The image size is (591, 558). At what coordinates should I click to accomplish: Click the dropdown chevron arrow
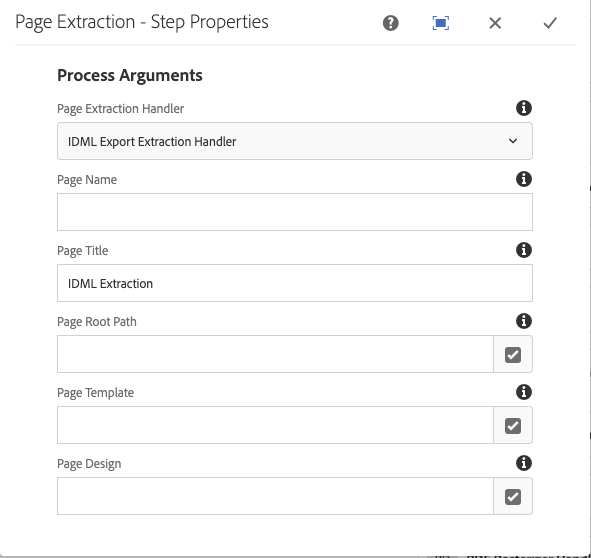[513, 141]
